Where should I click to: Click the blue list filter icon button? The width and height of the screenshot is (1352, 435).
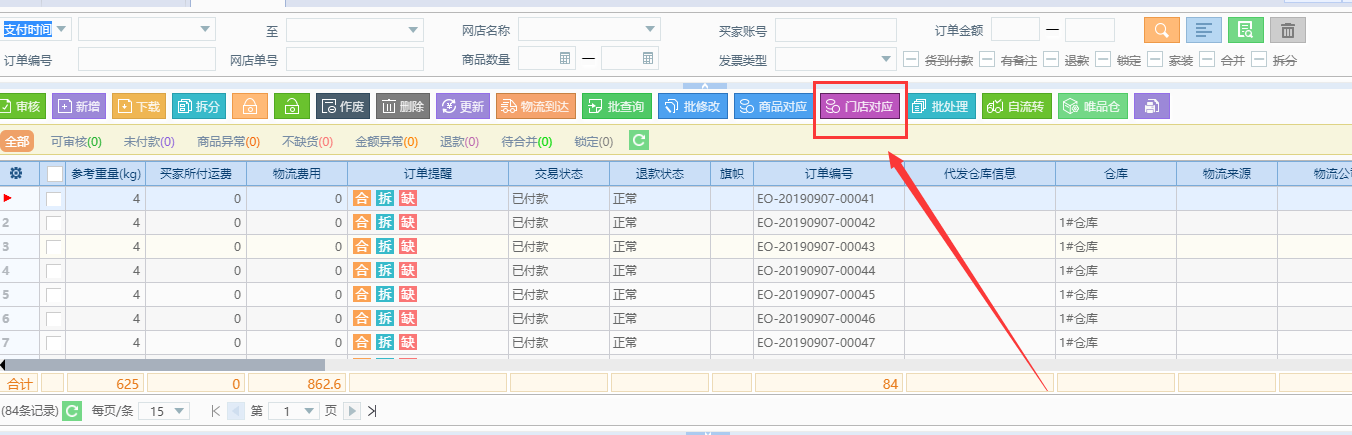coord(1203,31)
